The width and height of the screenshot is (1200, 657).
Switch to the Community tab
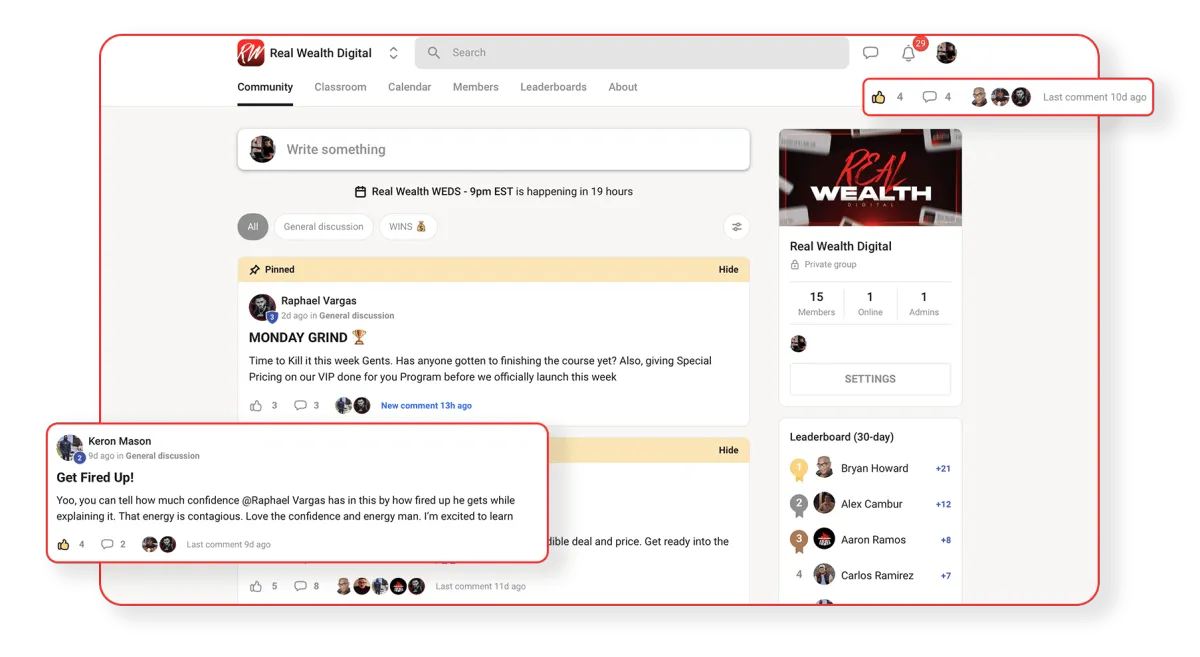pyautogui.click(x=265, y=87)
